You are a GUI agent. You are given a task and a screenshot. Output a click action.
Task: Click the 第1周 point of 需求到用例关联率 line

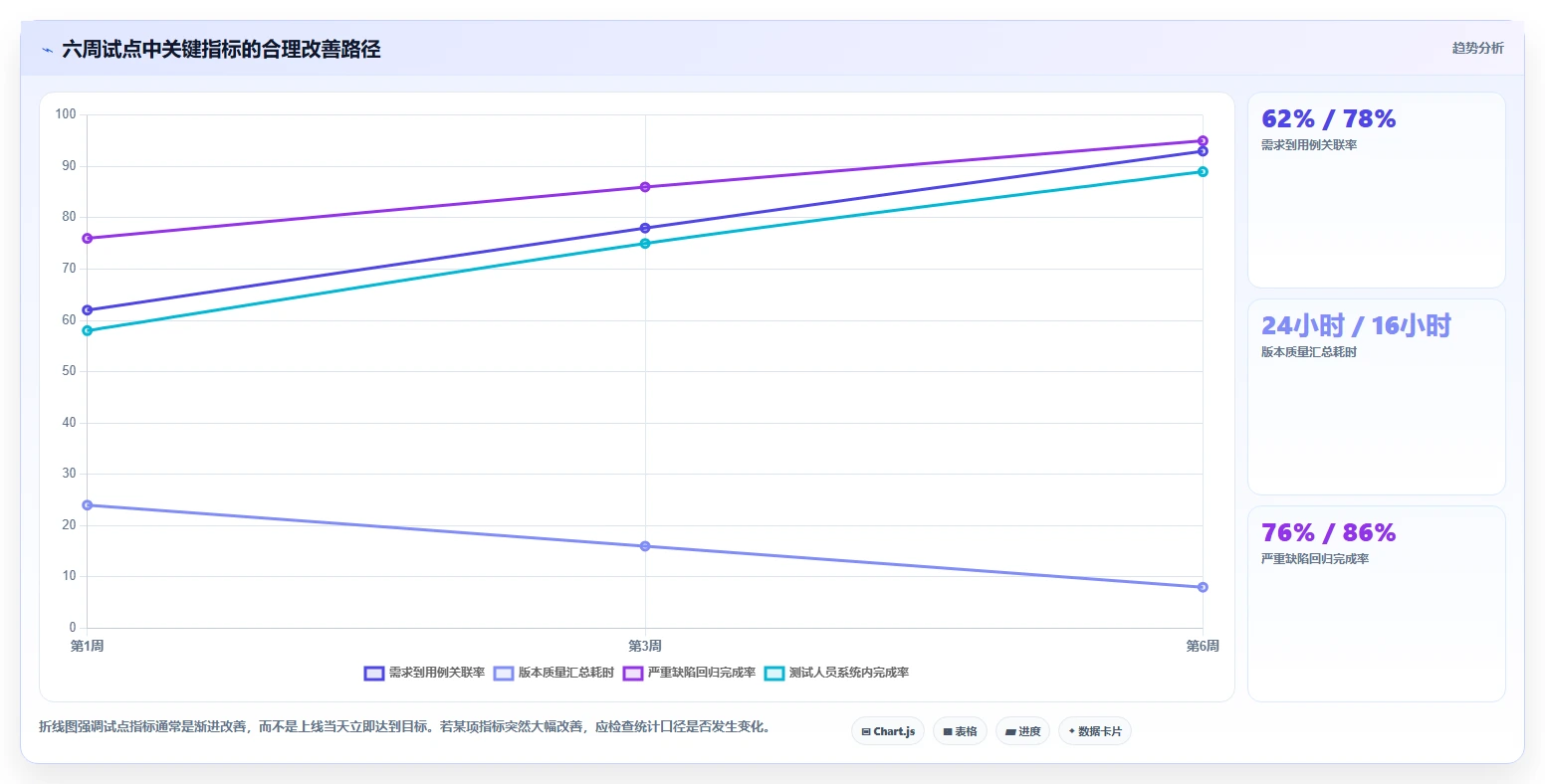[88, 310]
